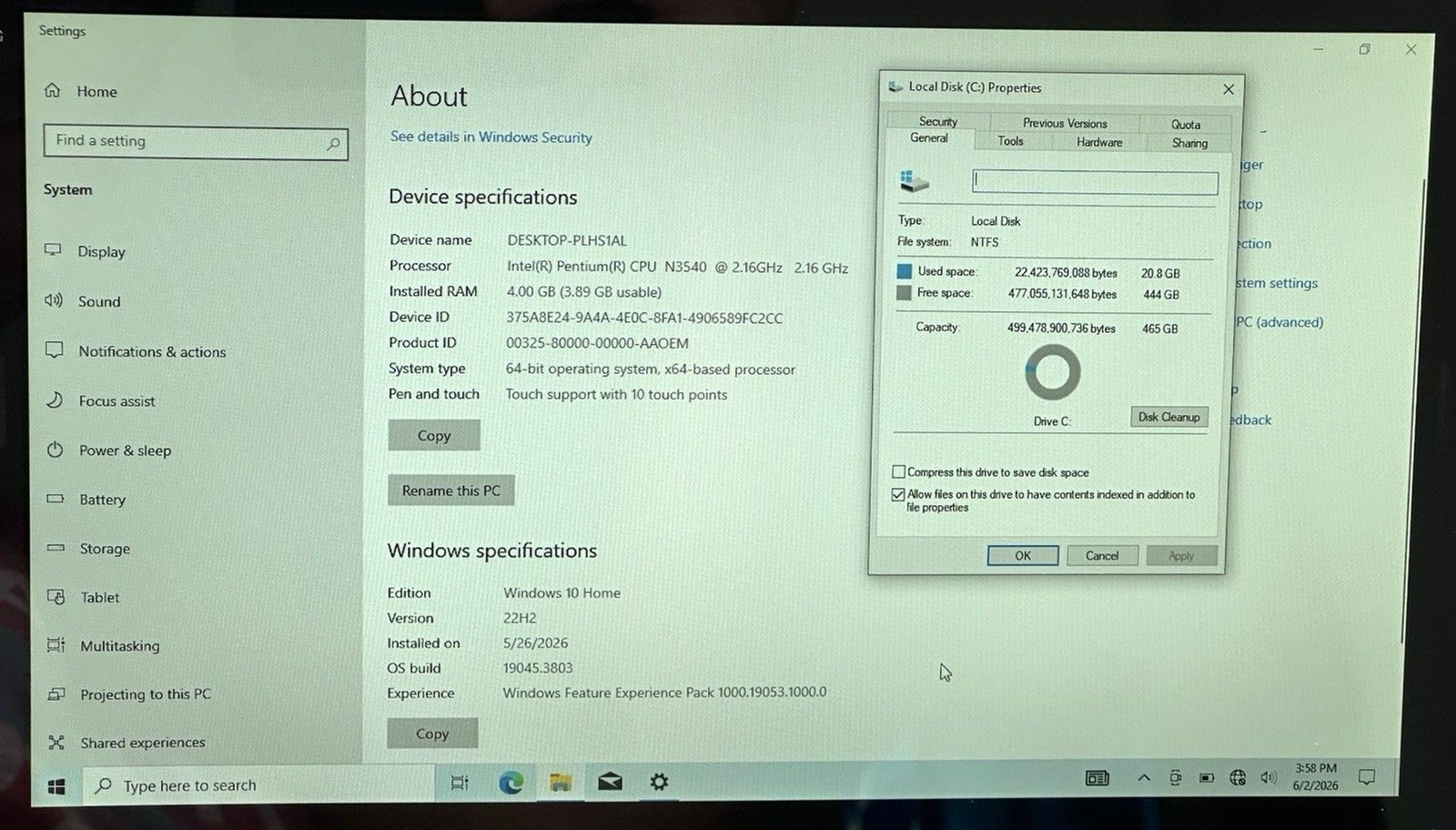Switch to the Sharing tab

(x=1189, y=143)
